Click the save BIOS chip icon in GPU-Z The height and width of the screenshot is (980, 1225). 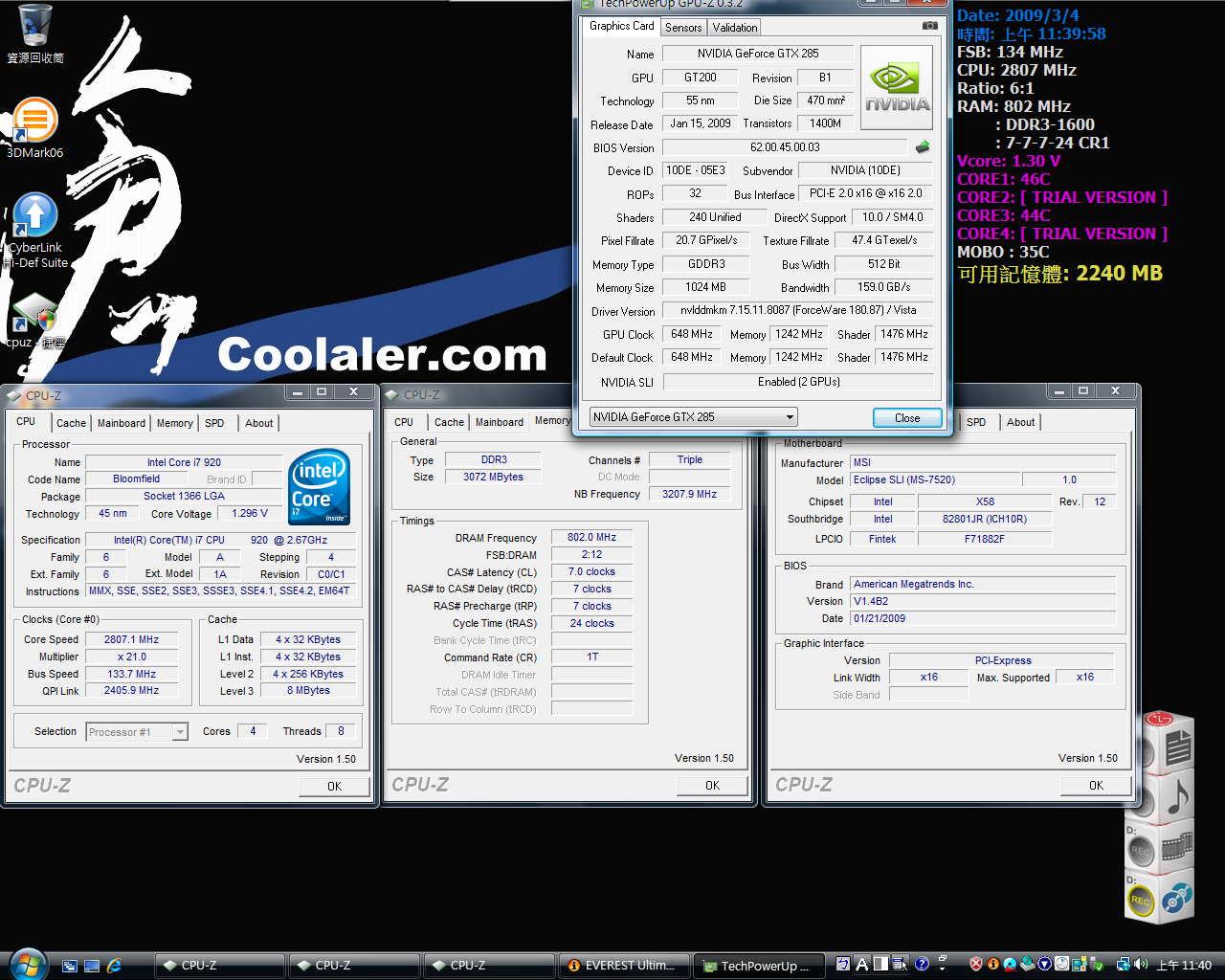[x=923, y=147]
